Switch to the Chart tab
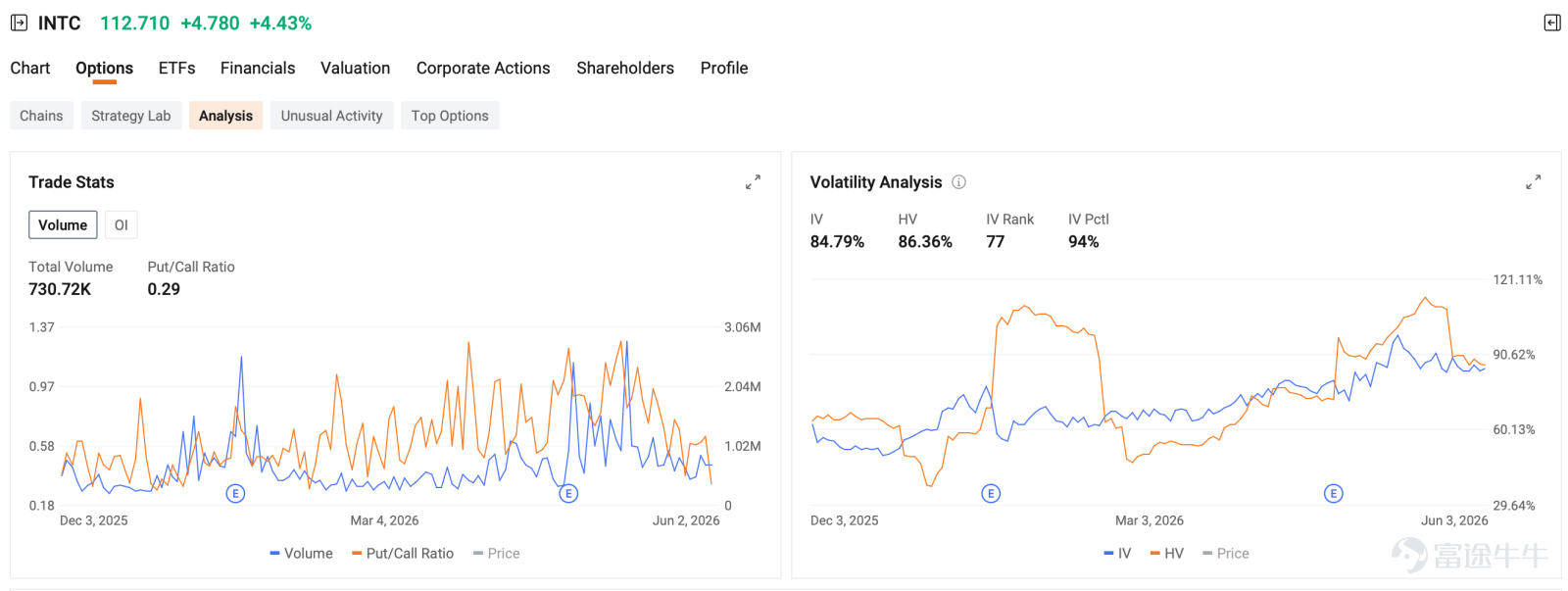 pos(30,68)
